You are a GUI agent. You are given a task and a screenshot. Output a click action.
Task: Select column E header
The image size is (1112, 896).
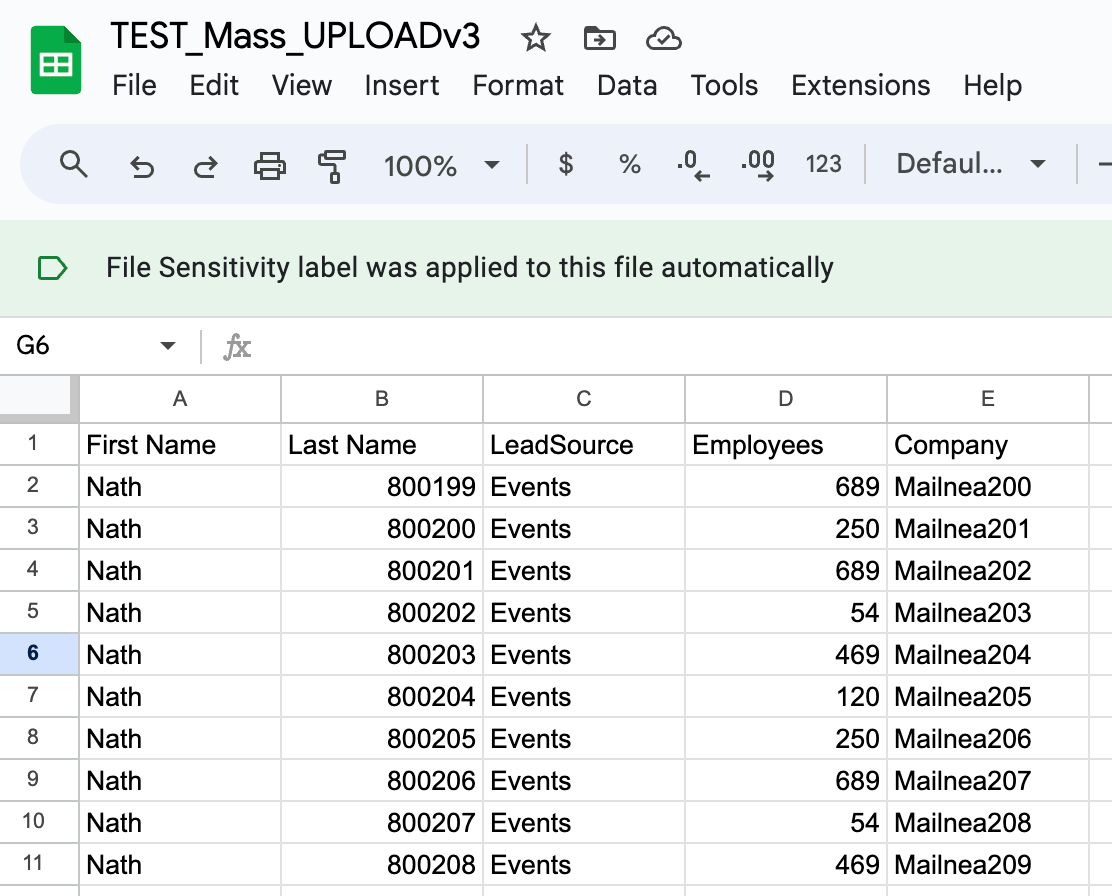tap(987, 399)
